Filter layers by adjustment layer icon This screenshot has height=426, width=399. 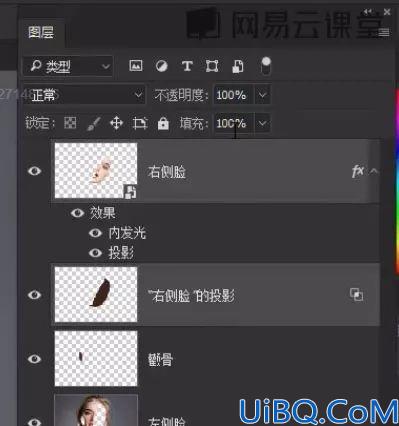click(x=162, y=66)
